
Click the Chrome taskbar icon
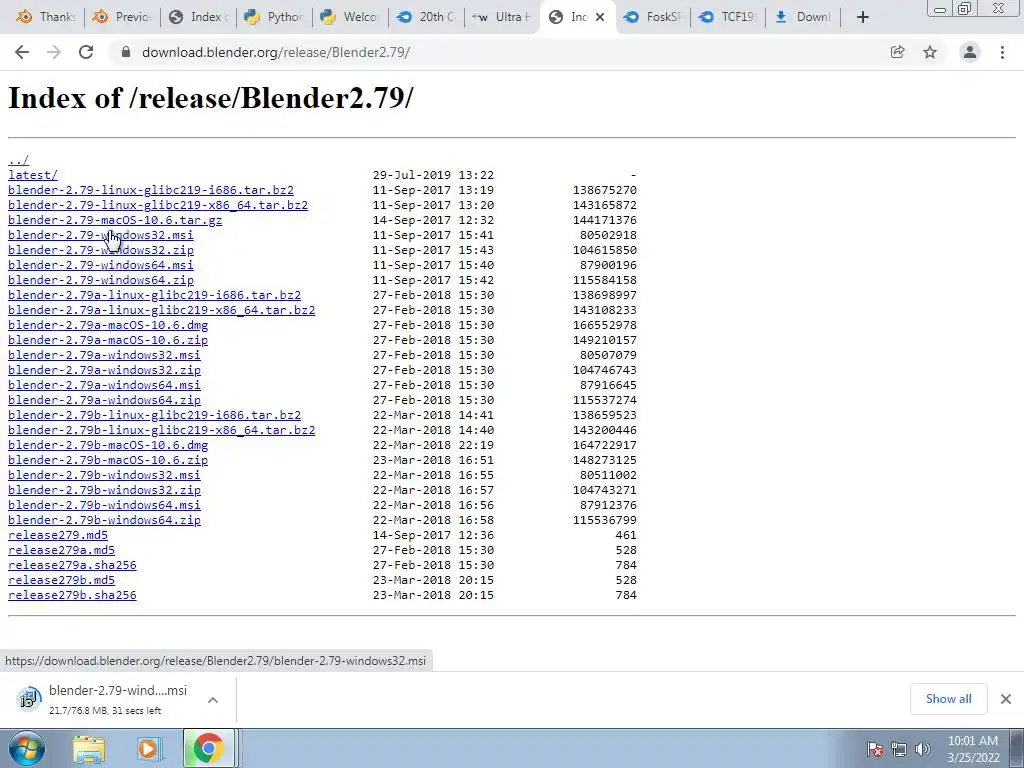(208, 748)
